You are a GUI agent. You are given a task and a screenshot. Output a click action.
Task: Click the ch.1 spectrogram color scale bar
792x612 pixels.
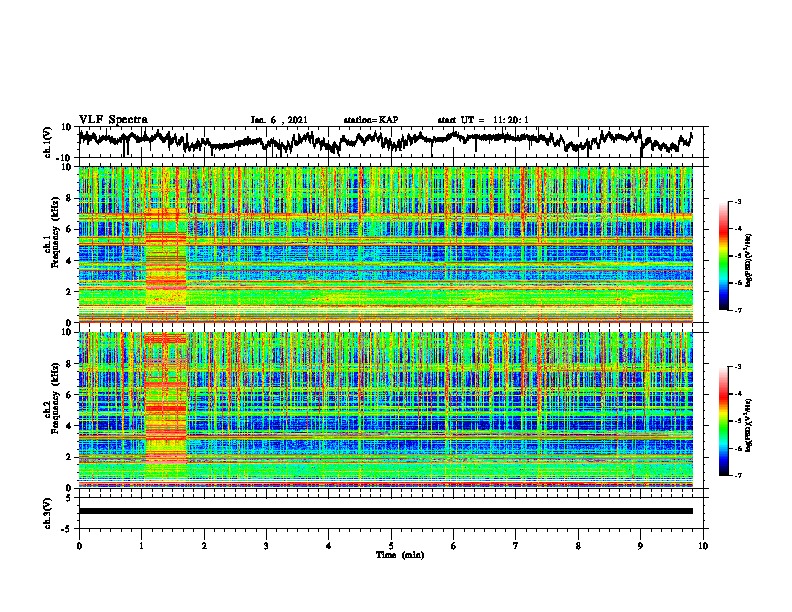tap(724, 256)
